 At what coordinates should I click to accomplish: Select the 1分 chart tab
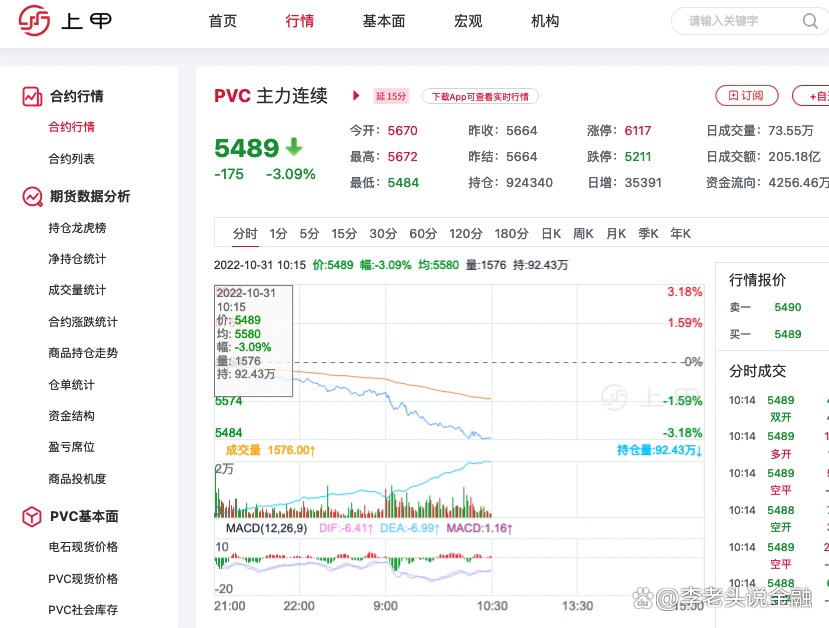[278, 234]
